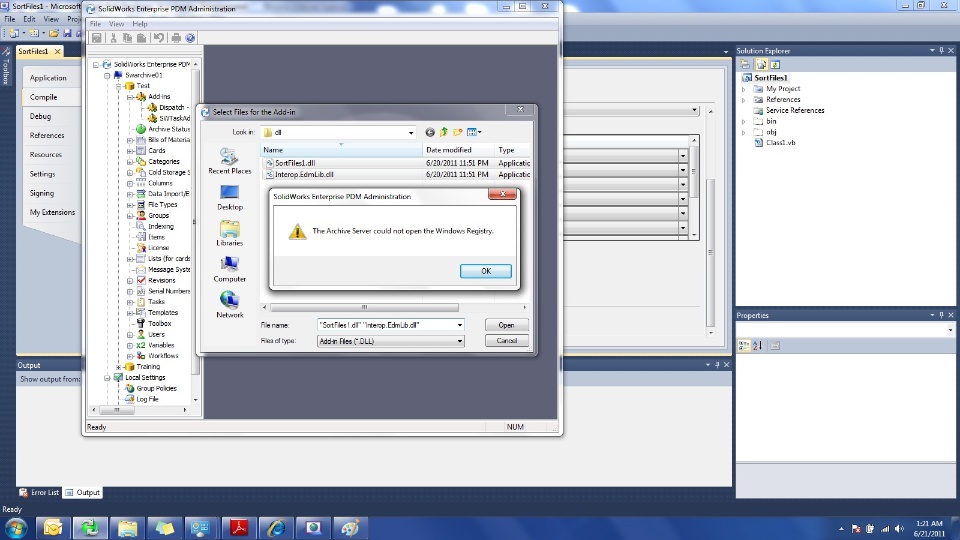Open Computer in the file dialog sidebar
Screen dimensions: 960x540
tap(230, 269)
